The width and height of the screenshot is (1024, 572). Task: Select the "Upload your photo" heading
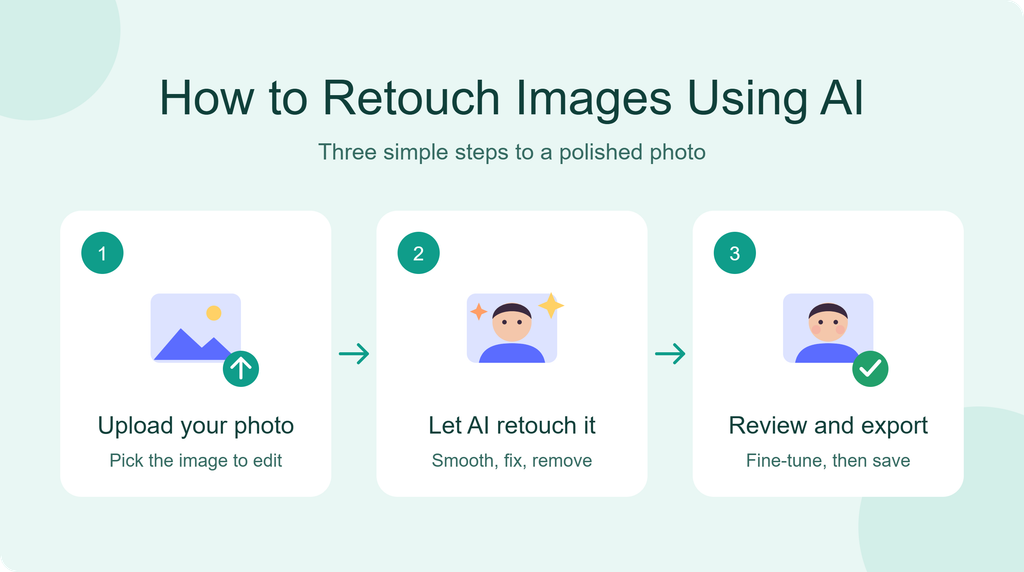click(x=196, y=426)
